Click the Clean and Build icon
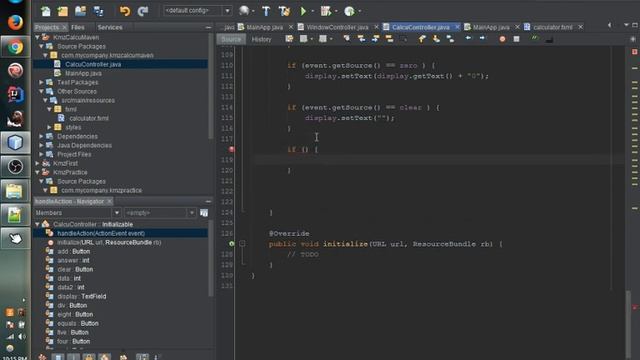This screenshot has height=360, width=640. tap(284, 11)
